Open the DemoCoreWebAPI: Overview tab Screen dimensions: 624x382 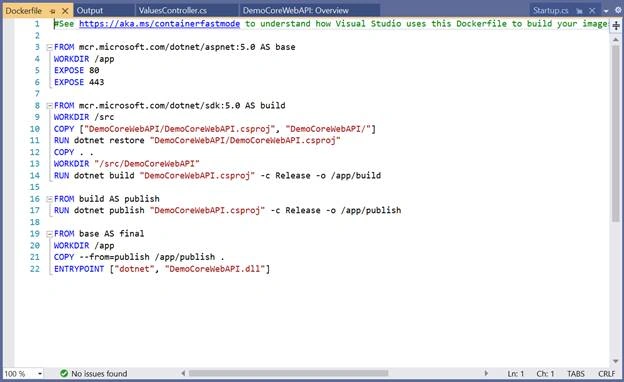click(296, 11)
